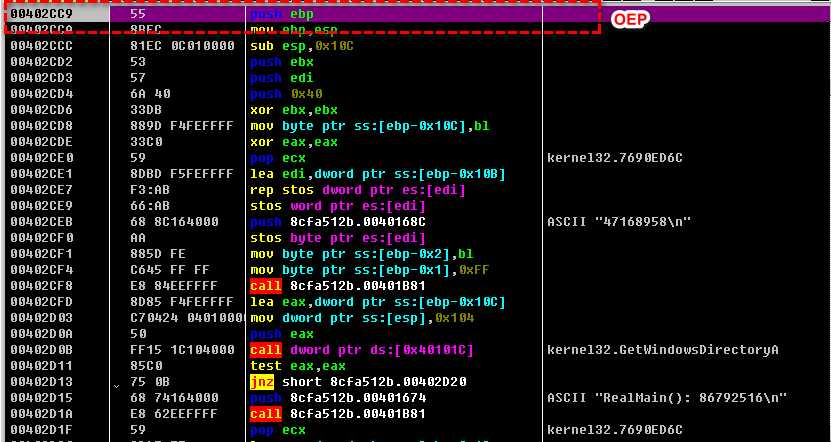The image size is (831, 442).
Task: Select hex bytes 'FF15 1C104000'
Action: pyautogui.click(x=182, y=350)
